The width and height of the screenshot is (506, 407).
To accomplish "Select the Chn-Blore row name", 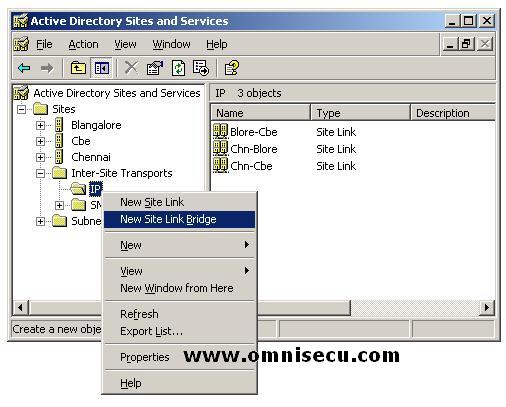I will [x=254, y=149].
